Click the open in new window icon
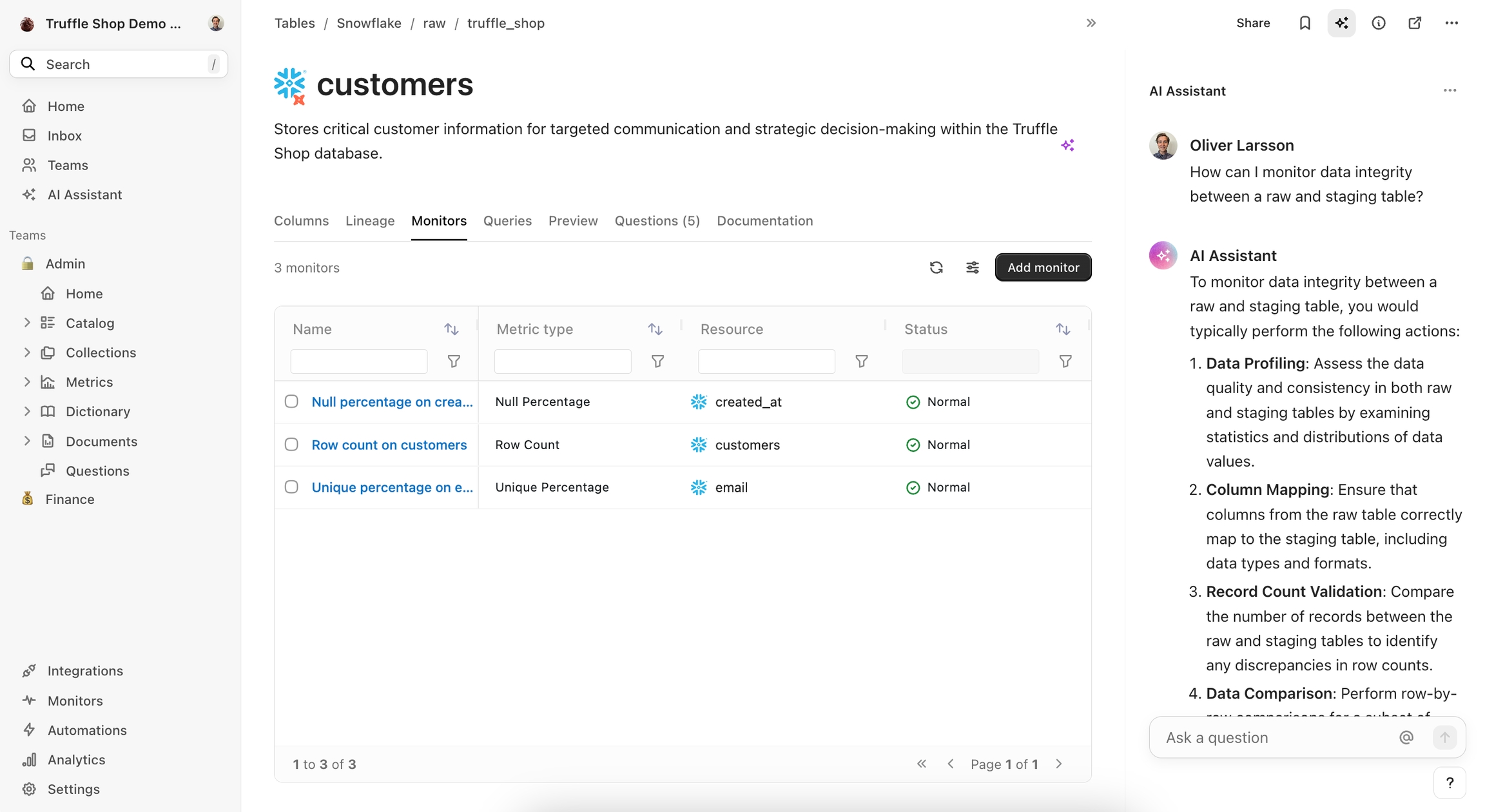This screenshot has width=1485, height=812. point(1415,23)
